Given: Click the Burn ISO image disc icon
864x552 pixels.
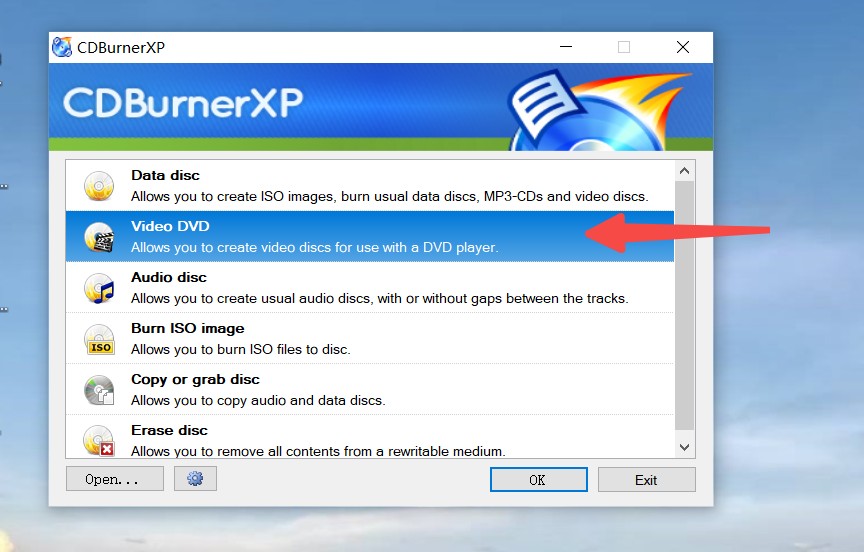Looking at the screenshot, I should (x=99, y=339).
